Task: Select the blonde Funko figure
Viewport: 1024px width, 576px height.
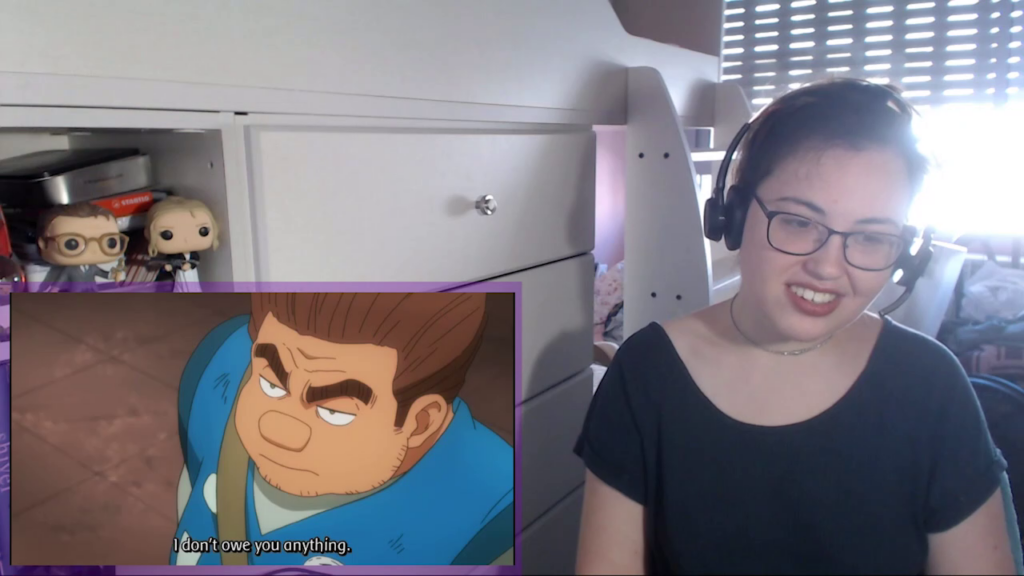Action: (x=182, y=236)
